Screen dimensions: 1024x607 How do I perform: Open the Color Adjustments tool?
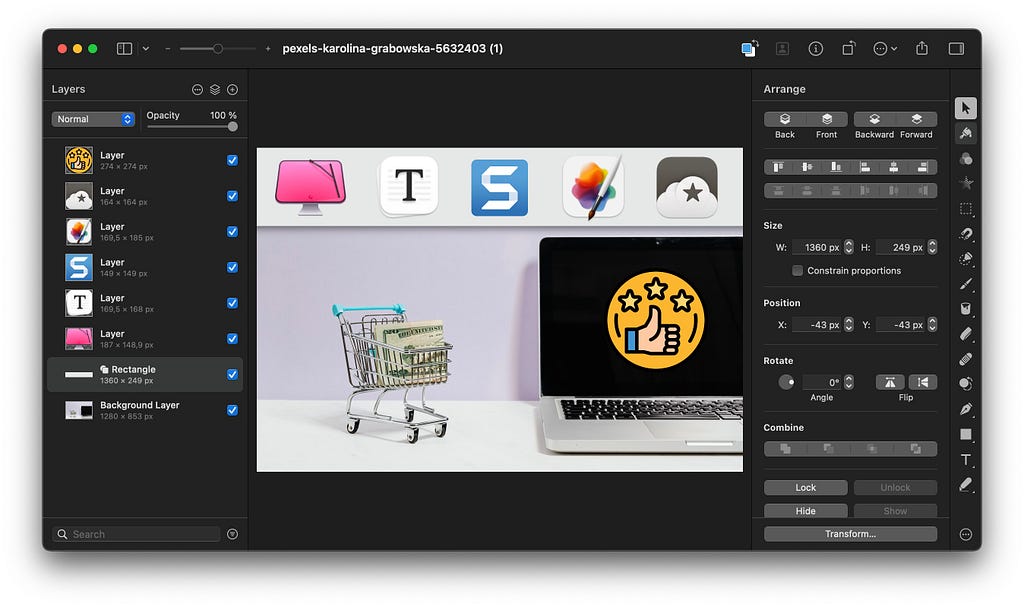click(966, 159)
